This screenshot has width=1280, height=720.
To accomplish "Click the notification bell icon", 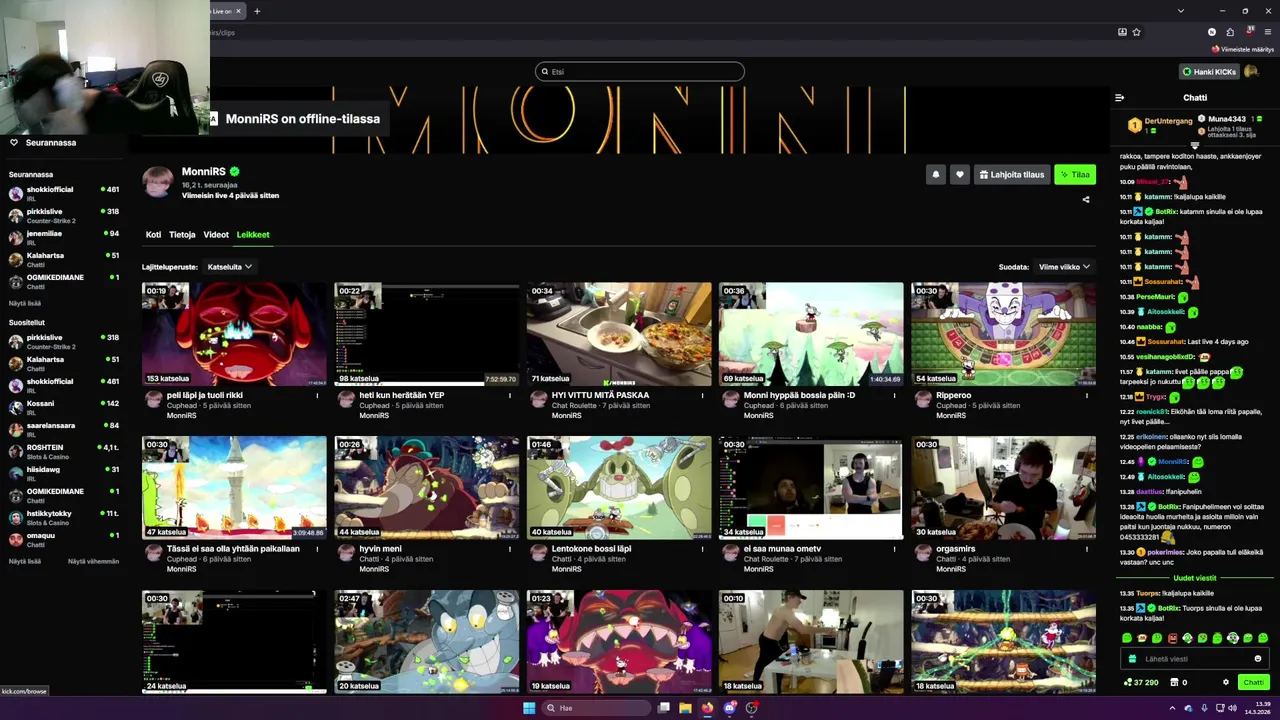I will click(x=936, y=175).
